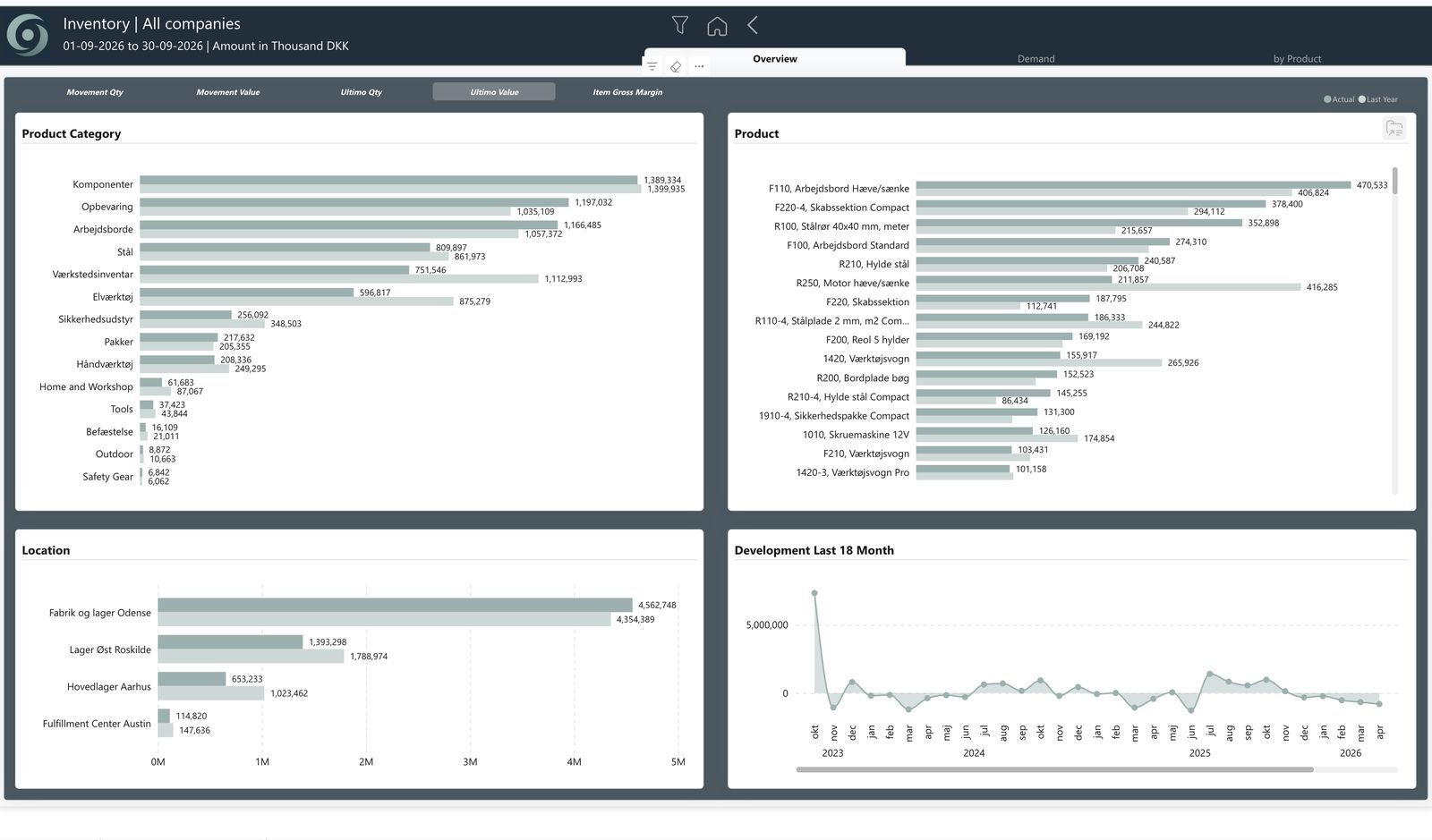Select product 1420, Værktøjsvogn
Viewport: 1432px width, 840px height.
pyautogui.click(x=866, y=359)
